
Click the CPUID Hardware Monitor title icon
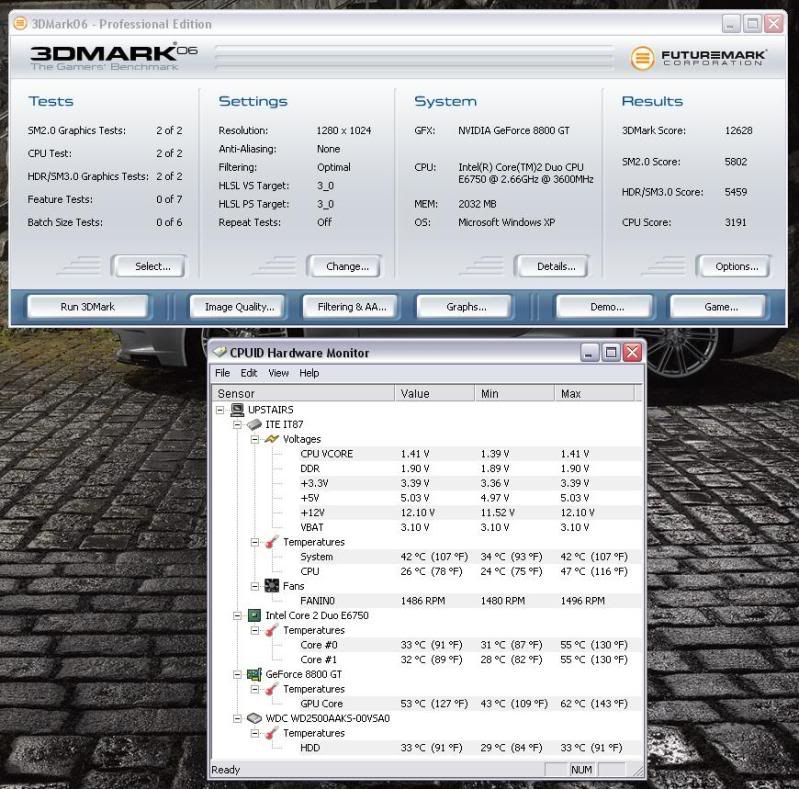pos(220,352)
